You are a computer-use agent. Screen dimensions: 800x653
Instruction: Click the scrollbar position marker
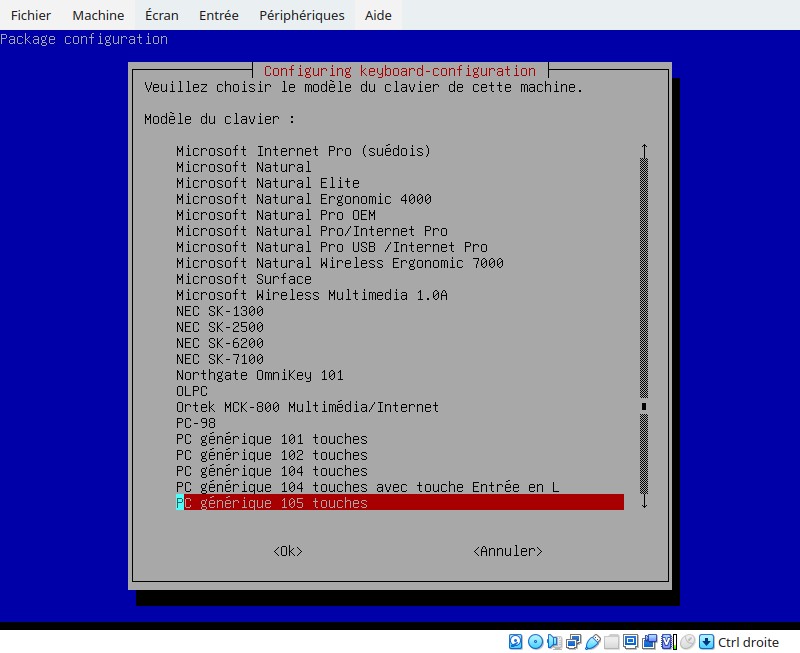click(644, 406)
